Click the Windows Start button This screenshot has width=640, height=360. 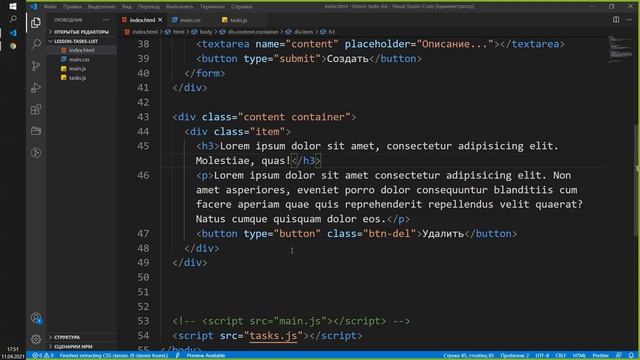pyautogui.click(x=13, y=7)
